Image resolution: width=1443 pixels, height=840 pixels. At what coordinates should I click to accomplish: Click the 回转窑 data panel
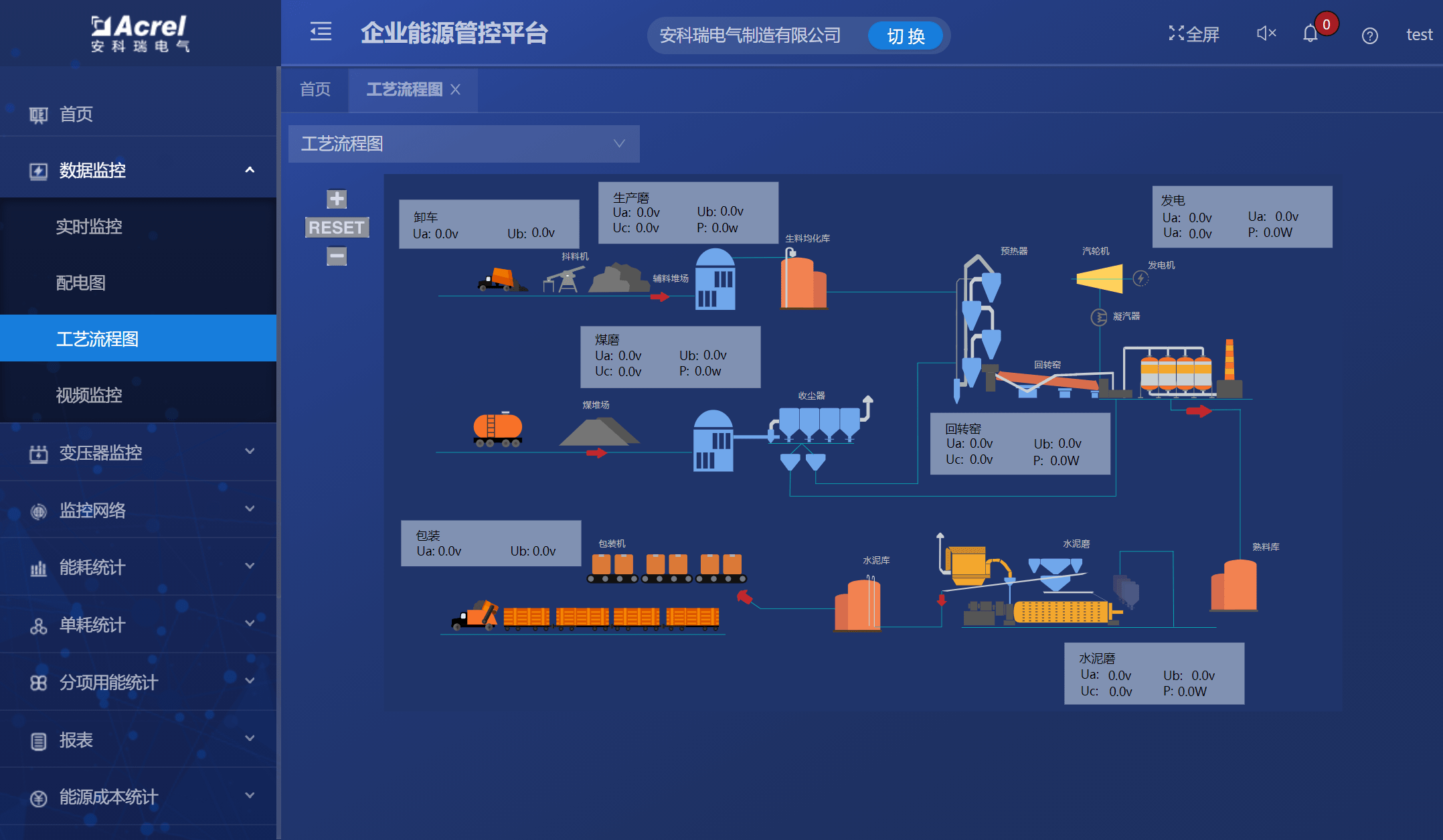coord(1020,444)
